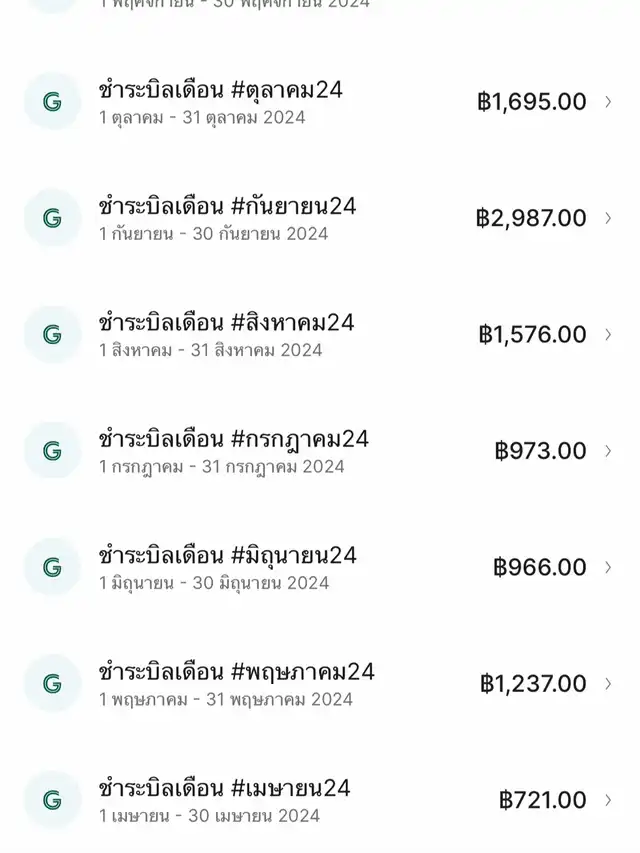Open the ชำระบิลเดือน #ตุลาคม24 entry

pyautogui.click(x=221, y=90)
